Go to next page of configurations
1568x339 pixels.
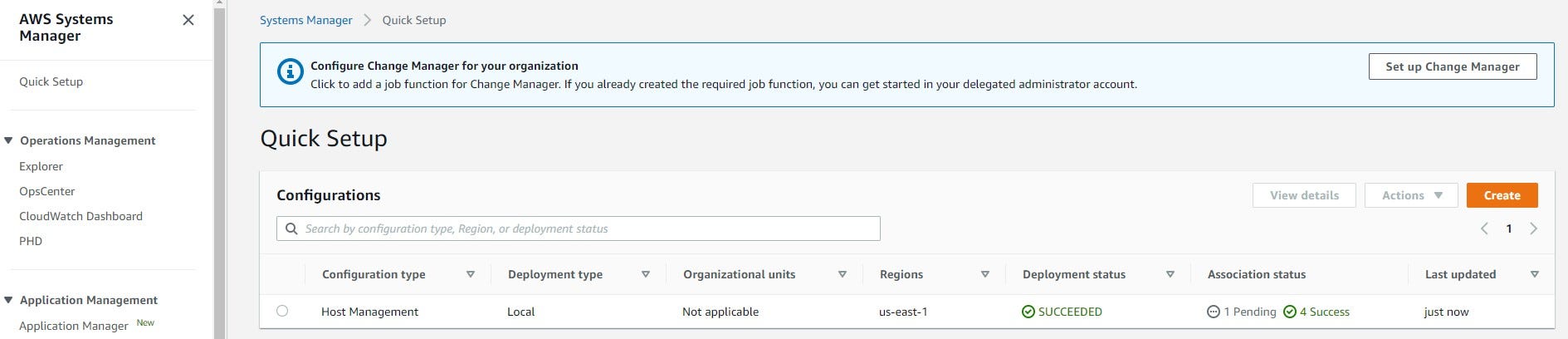click(1533, 228)
